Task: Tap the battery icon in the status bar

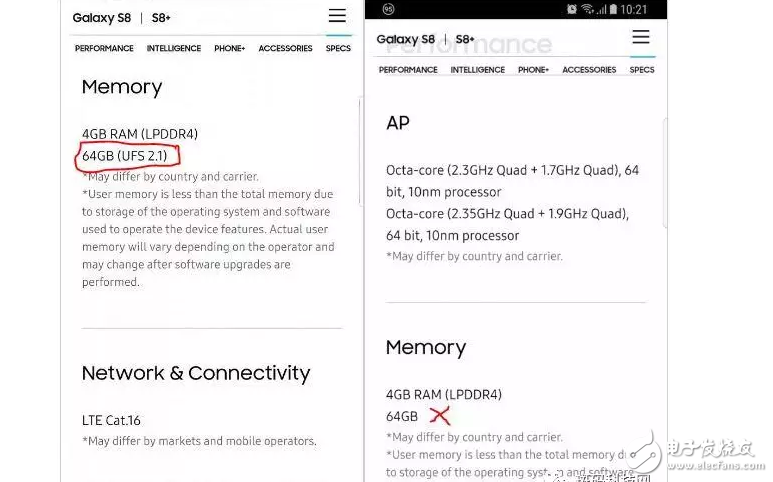Action: [x=613, y=10]
